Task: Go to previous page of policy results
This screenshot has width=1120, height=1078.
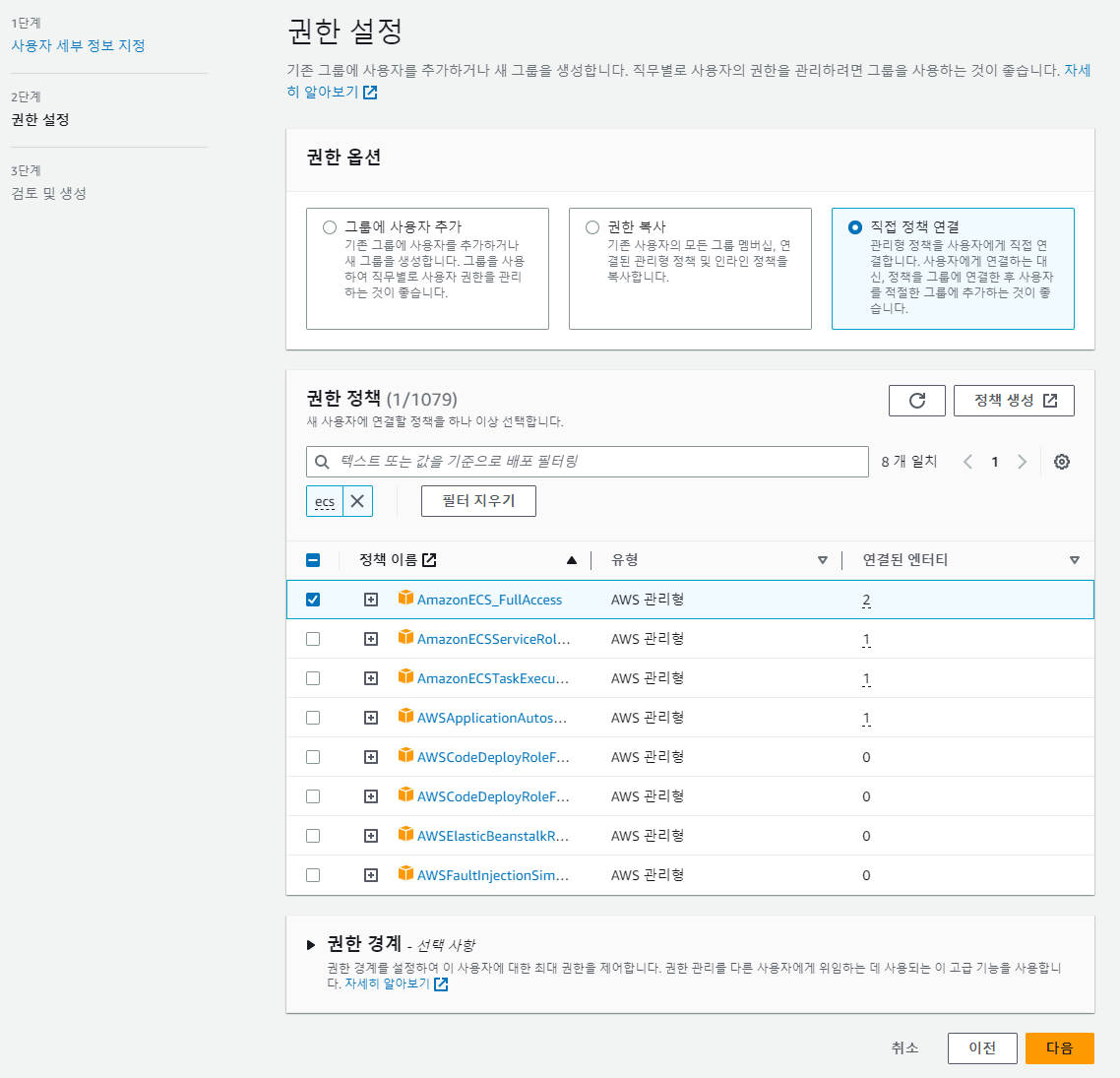Action: point(967,462)
